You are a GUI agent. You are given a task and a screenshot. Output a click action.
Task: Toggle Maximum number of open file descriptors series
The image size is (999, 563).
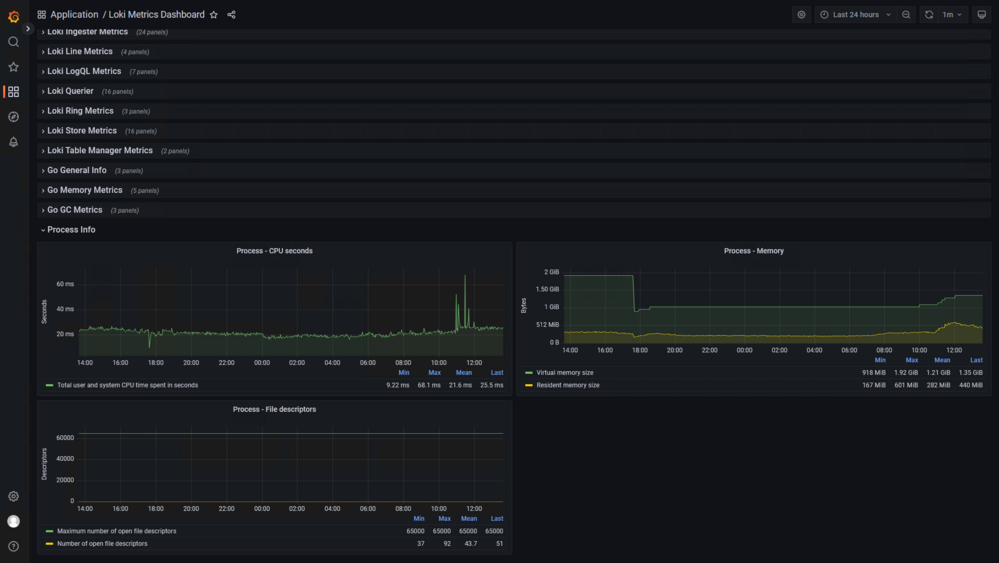tap(117, 531)
